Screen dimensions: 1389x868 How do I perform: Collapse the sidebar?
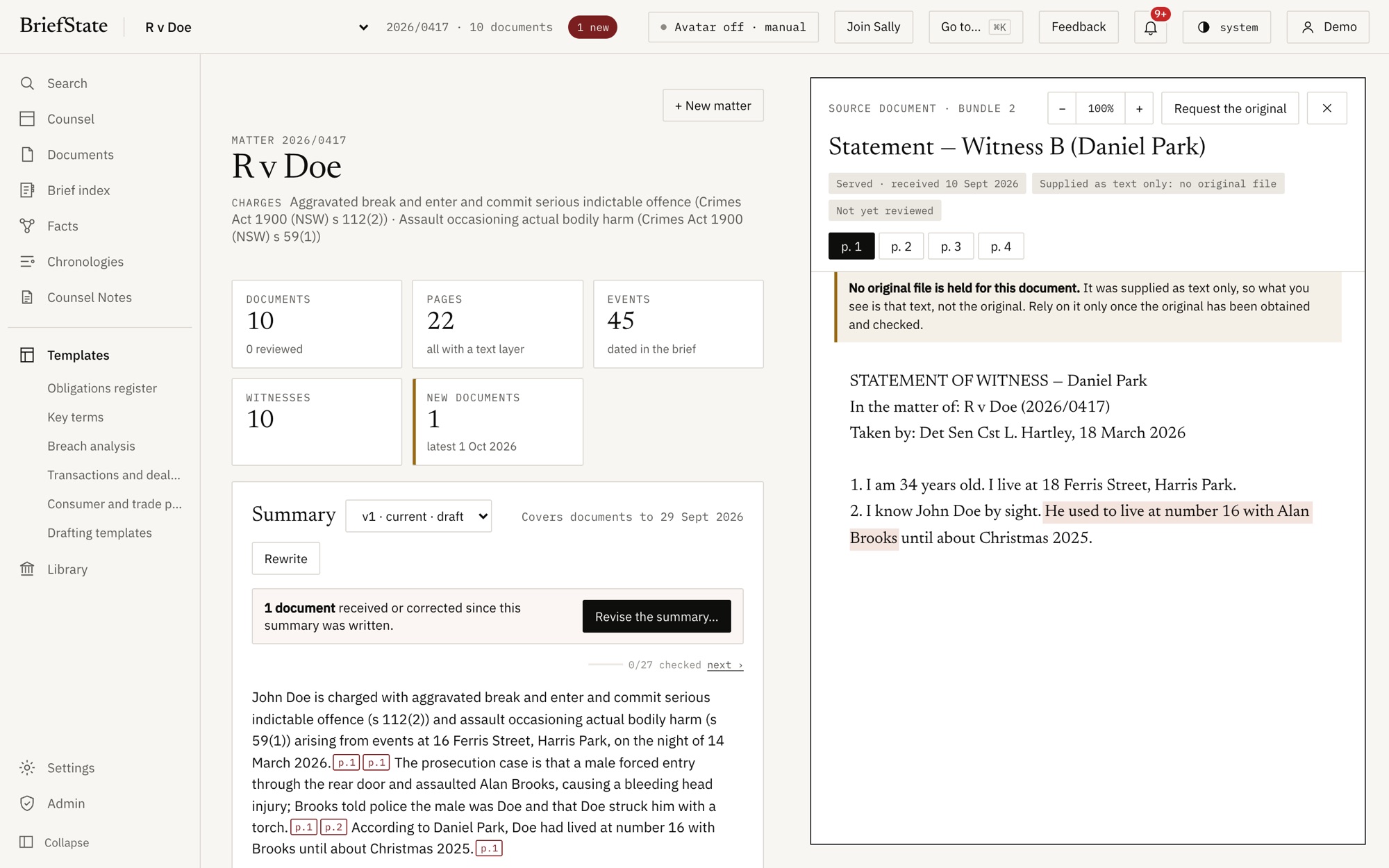(56, 842)
